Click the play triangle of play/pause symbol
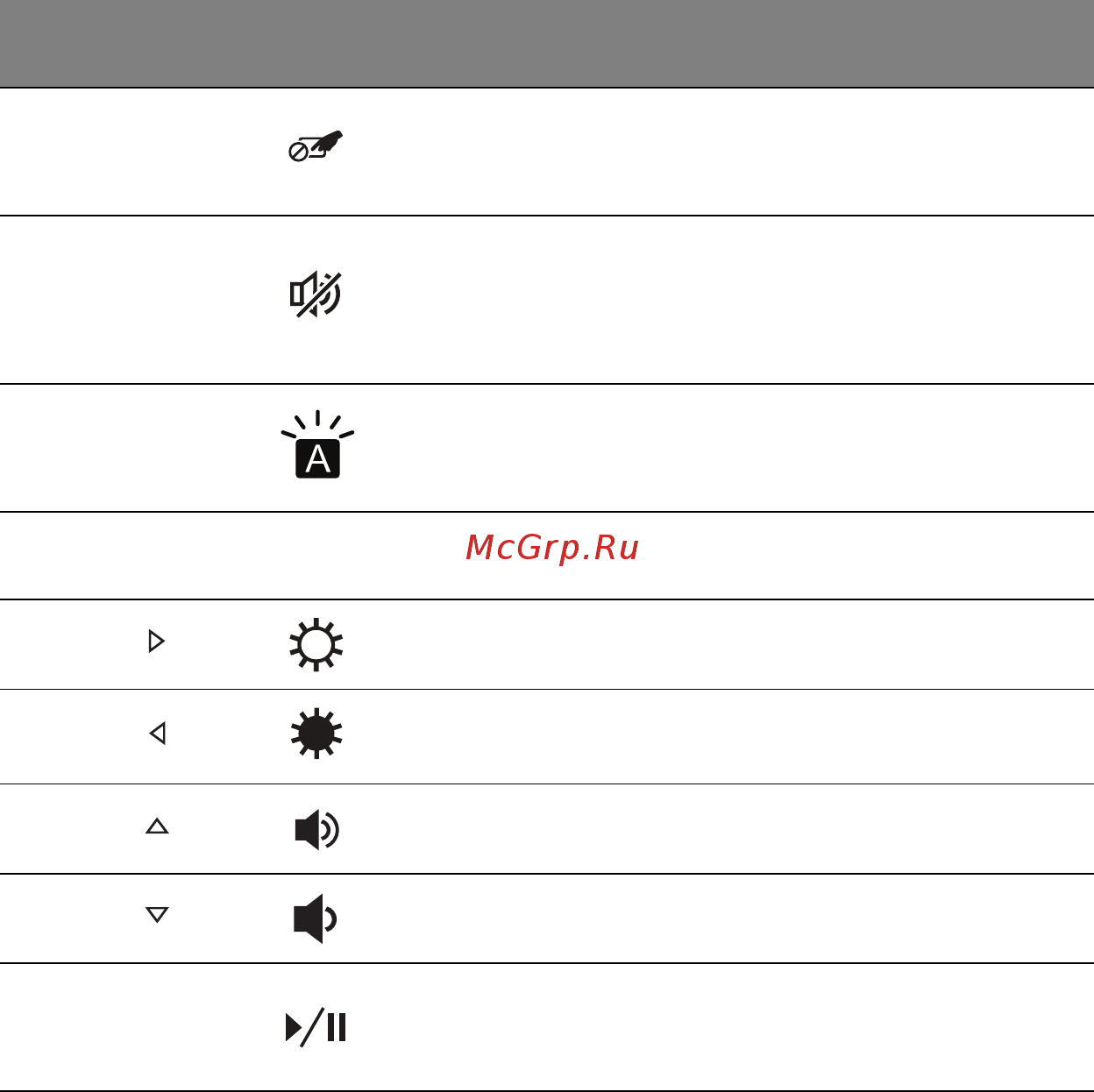Screen dimensions: 1094x1092 tap(294, 1028)
